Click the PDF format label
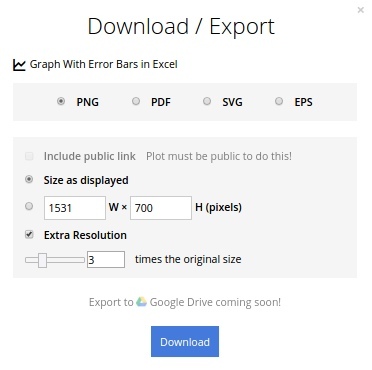This screenshot has width=372, height=370. click(x=161, y=102)
